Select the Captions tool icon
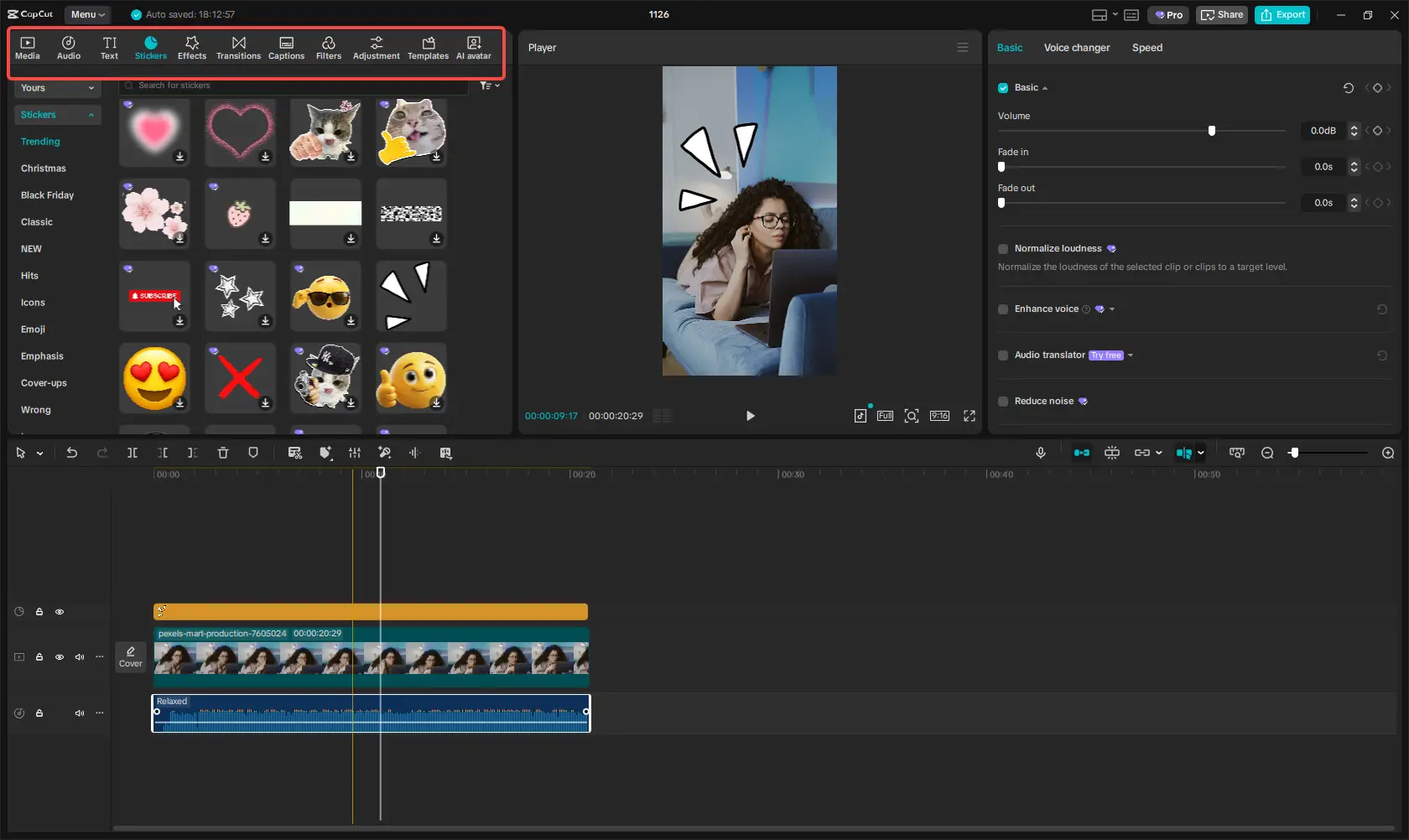Viewport: 1409px width, 840px height. tap(286, 48)
